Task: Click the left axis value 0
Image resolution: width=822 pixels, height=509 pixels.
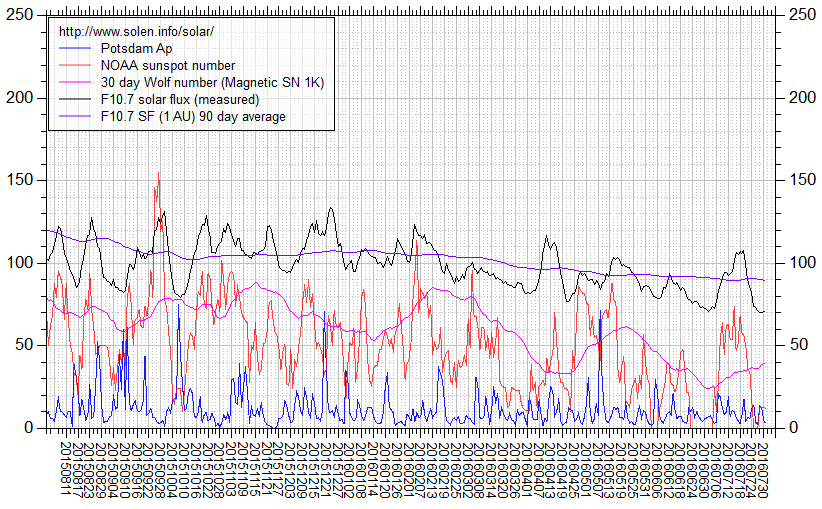Action: pyautogui.click(x=29, y=428)
